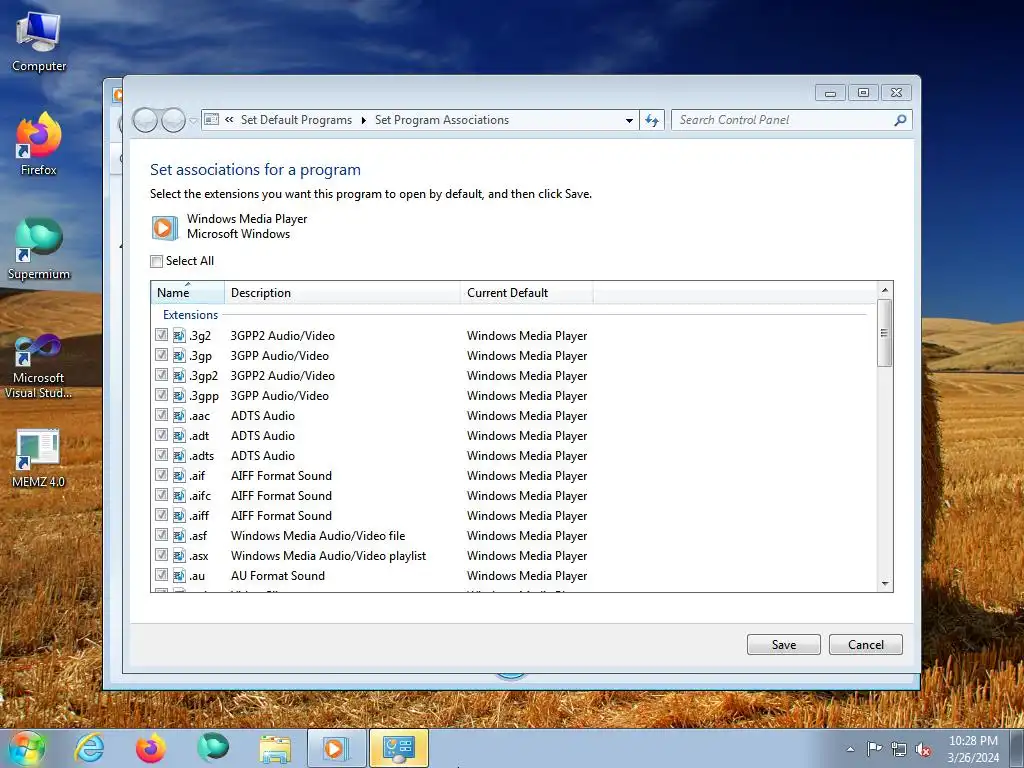Viewport: 1024px width, 768px height.
Task: Click the Forward navigation button
Action: pyautogui.click(x=173, y=120)
